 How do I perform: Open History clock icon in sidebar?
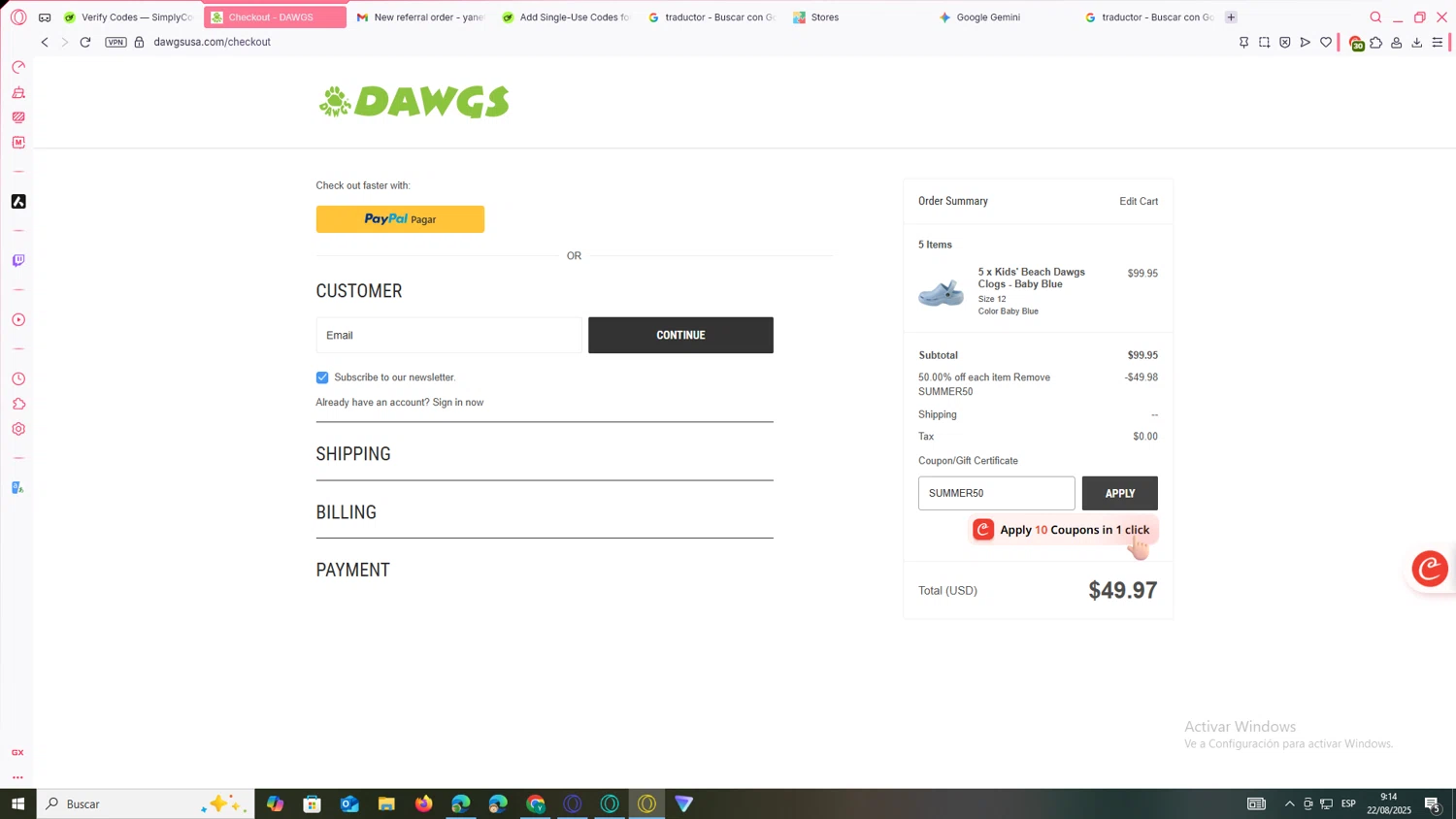18,378
